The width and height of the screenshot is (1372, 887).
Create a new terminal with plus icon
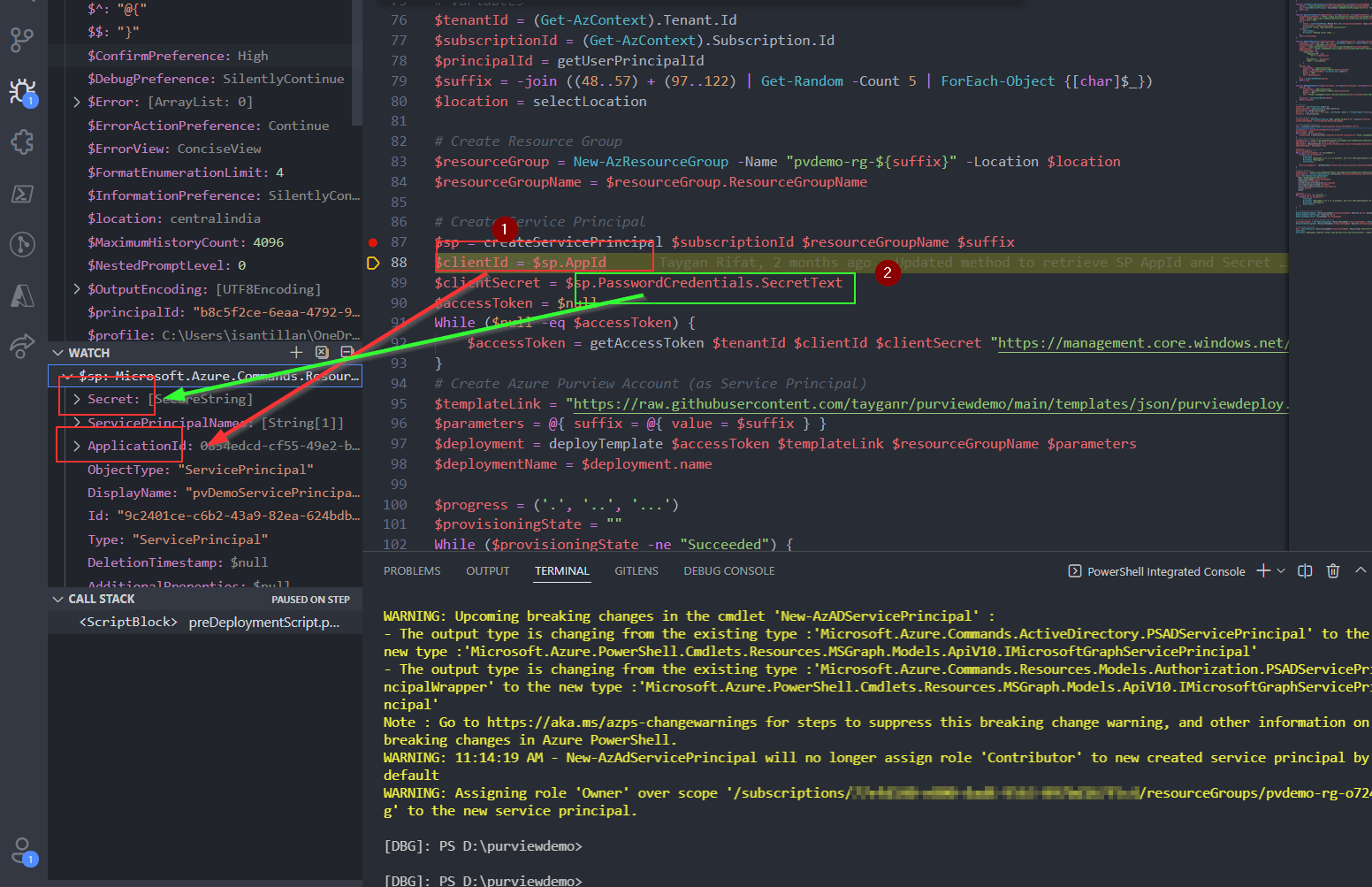1263,570
